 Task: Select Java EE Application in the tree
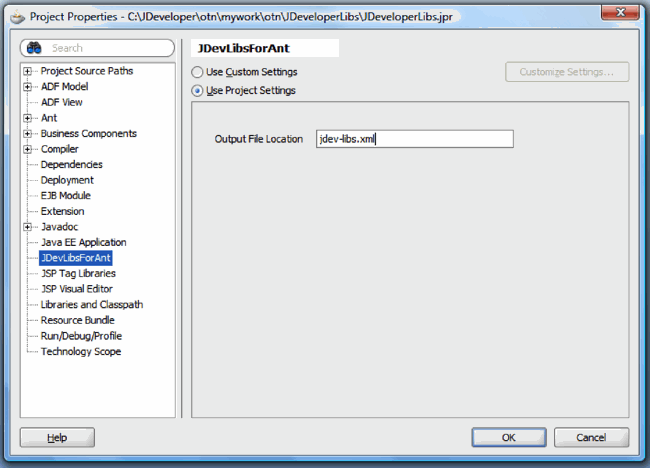pyautogui.click(x=83, y=242)
